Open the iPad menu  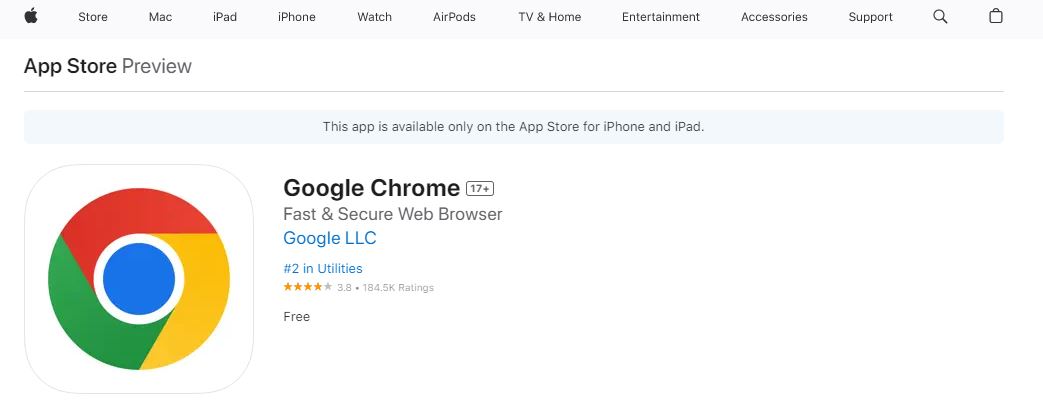[x=225, y=17]
